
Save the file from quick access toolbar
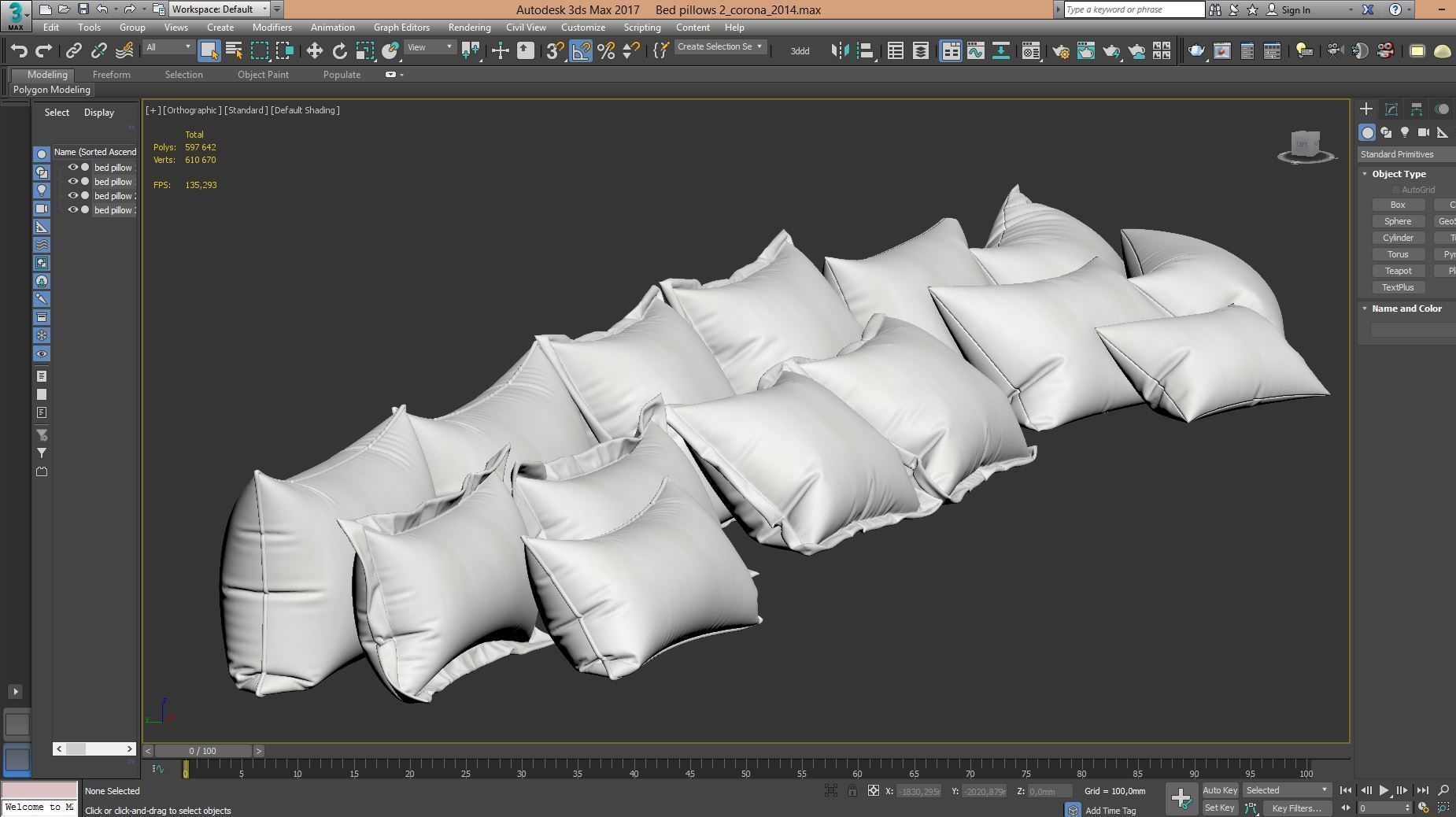(83, 9)
